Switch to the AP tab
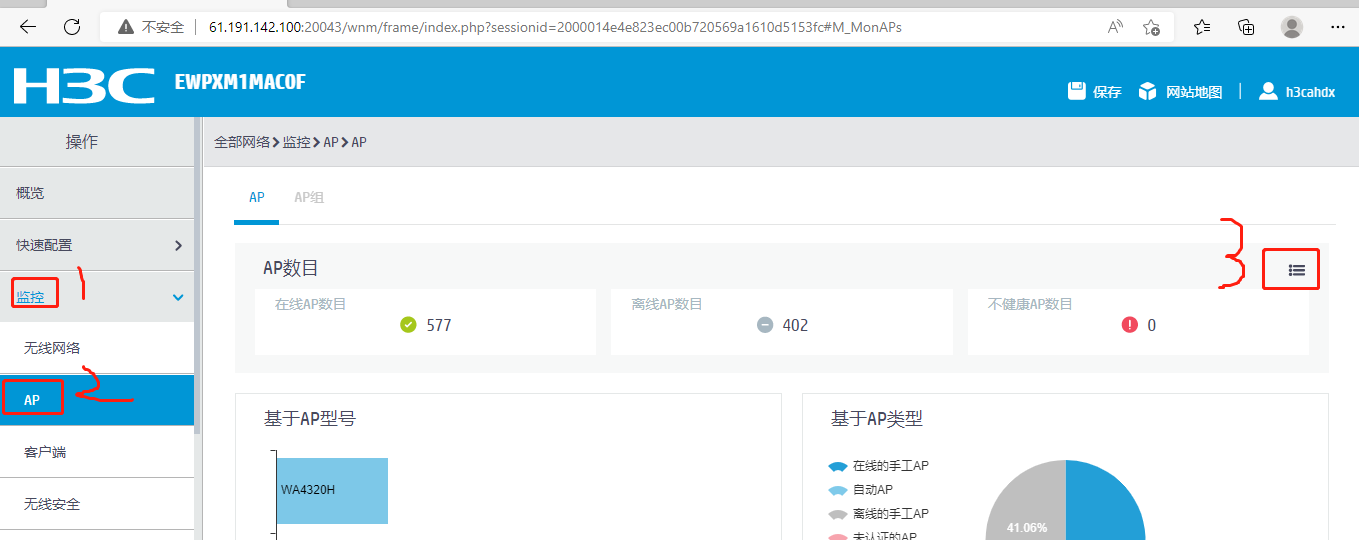 [x=257, y=197]
